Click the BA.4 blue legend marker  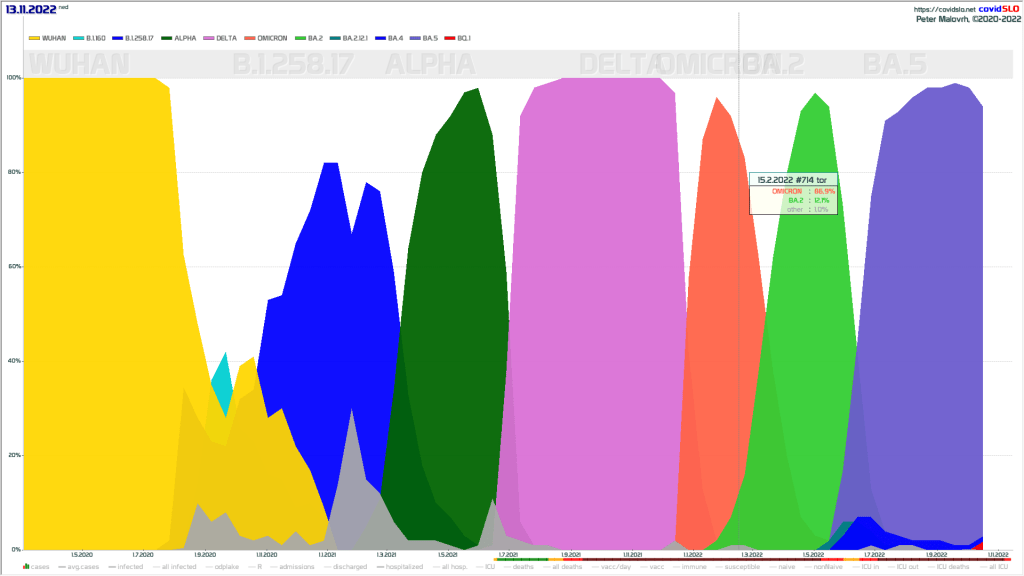click(x=381, y=38)
